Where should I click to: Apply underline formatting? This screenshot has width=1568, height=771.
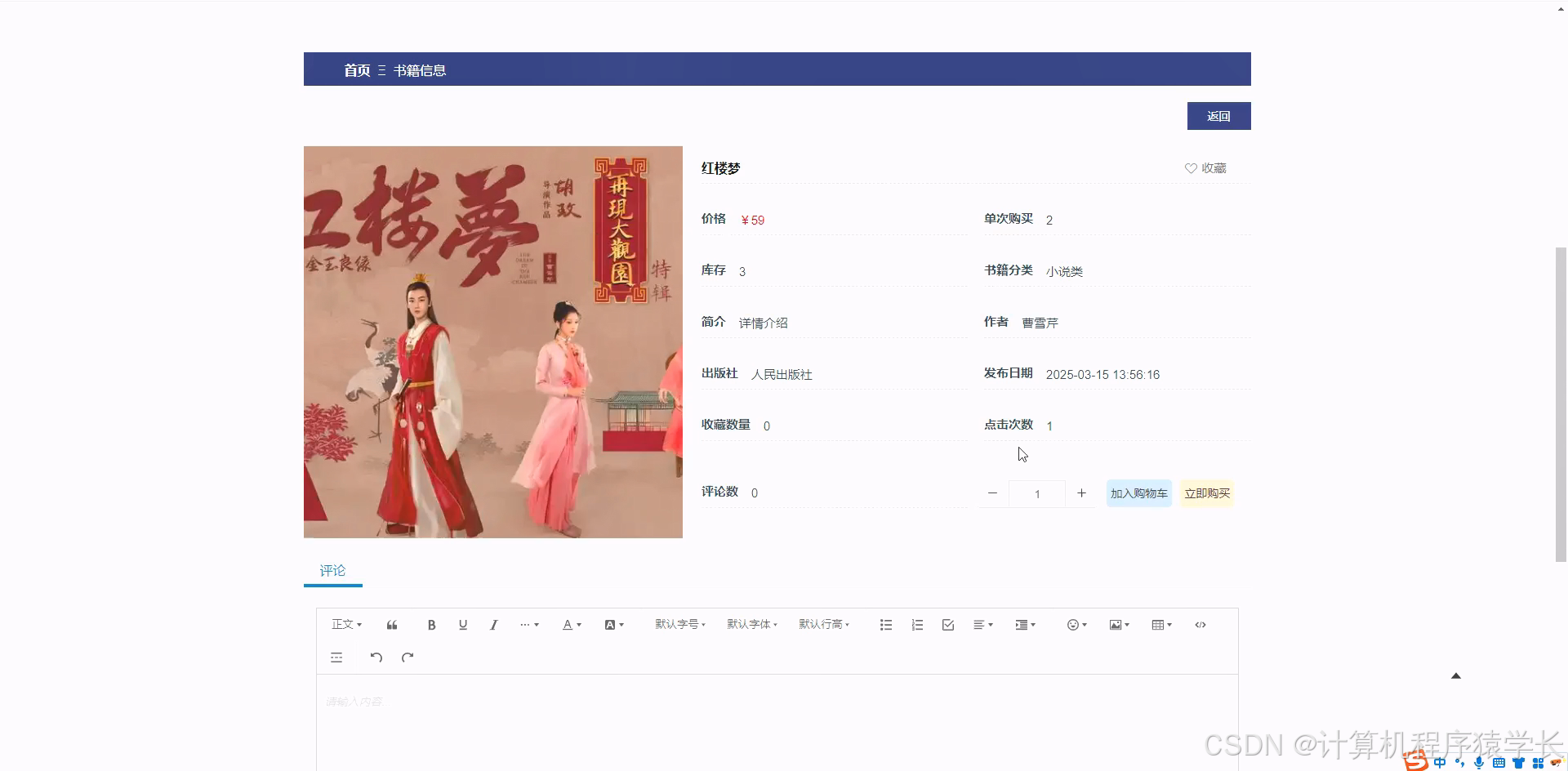(462, 624)
